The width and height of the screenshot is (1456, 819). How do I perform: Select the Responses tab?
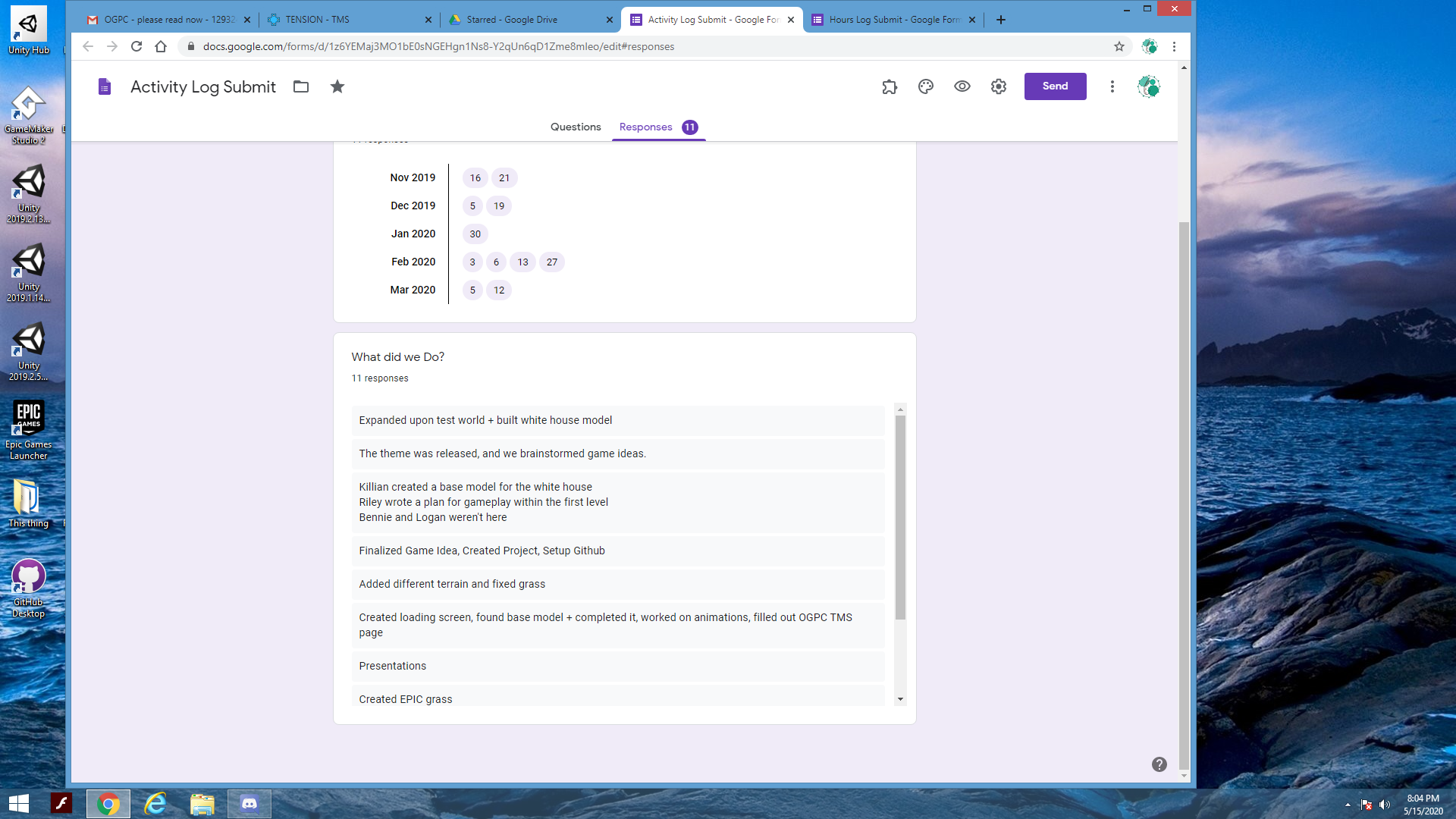pyautogui.click(x=645, y=127)
